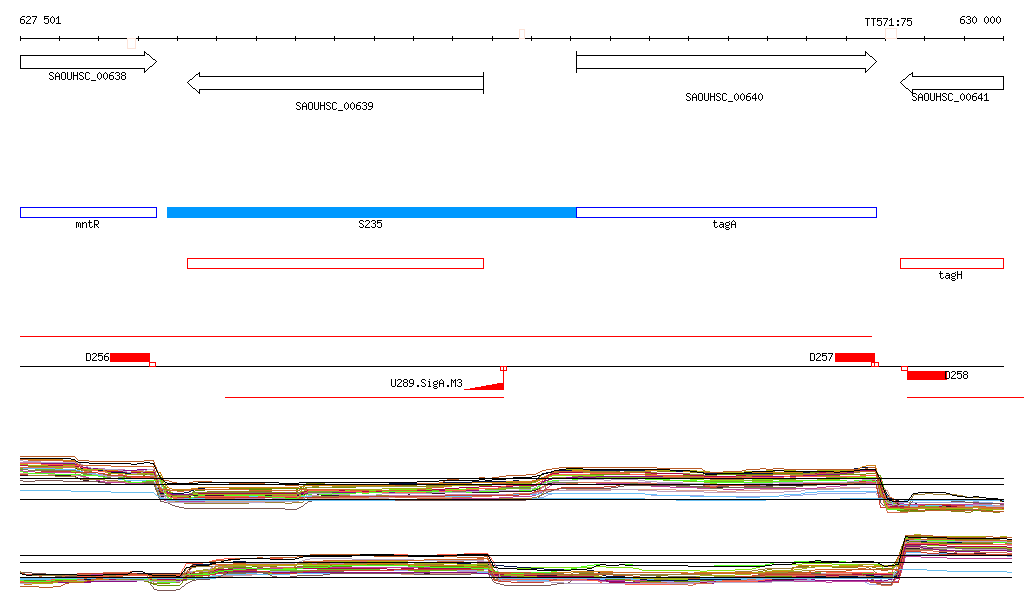
Task: Click the SAOUHSC_00639 label
Action: pyautogui.click(x=334, y=106)
